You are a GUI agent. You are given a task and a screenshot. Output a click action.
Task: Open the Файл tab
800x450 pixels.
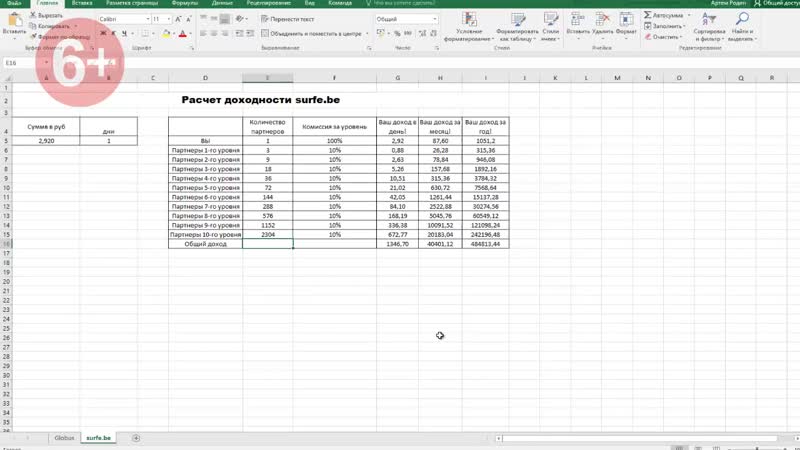[x=14, y=3]
